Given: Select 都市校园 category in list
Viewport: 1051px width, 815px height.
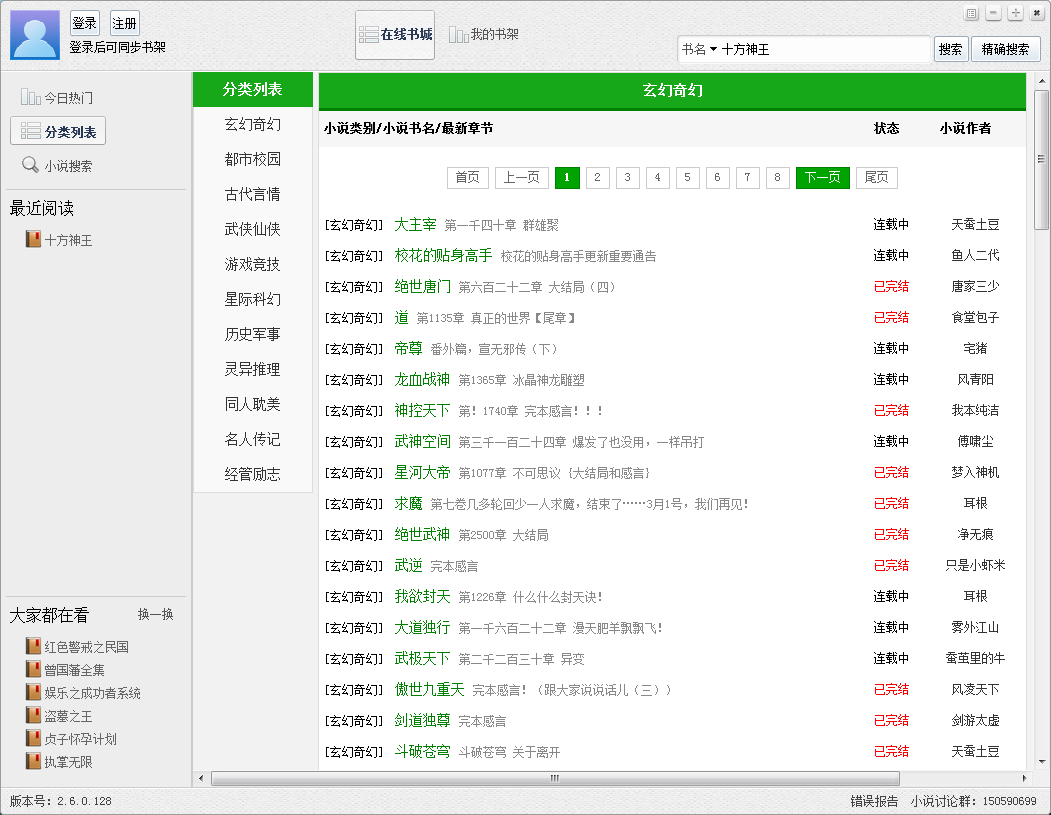Looking at the screenshot, I should 252,159.
